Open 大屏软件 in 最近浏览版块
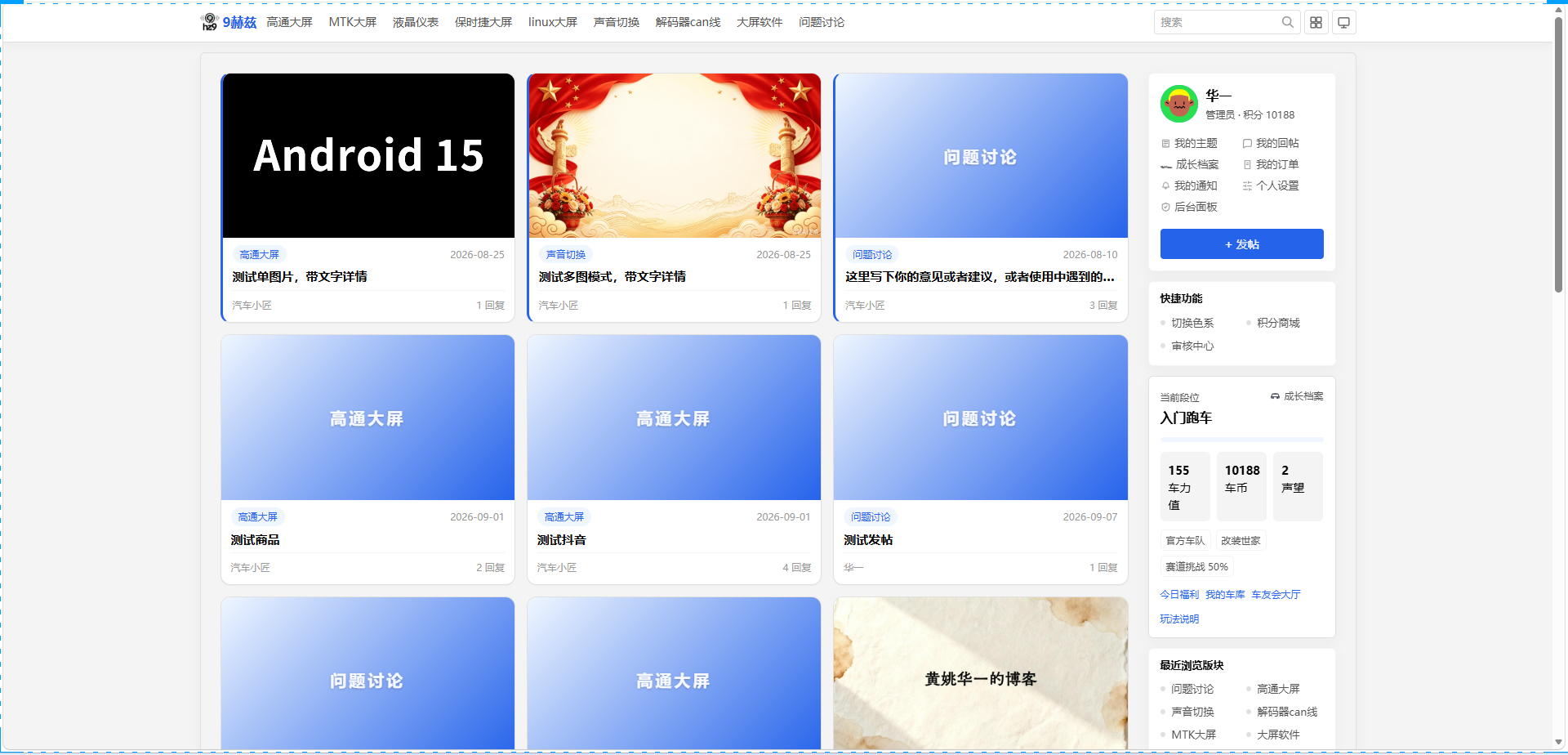The width and height of the screenshot is (1568, 755). [1278, 735]
